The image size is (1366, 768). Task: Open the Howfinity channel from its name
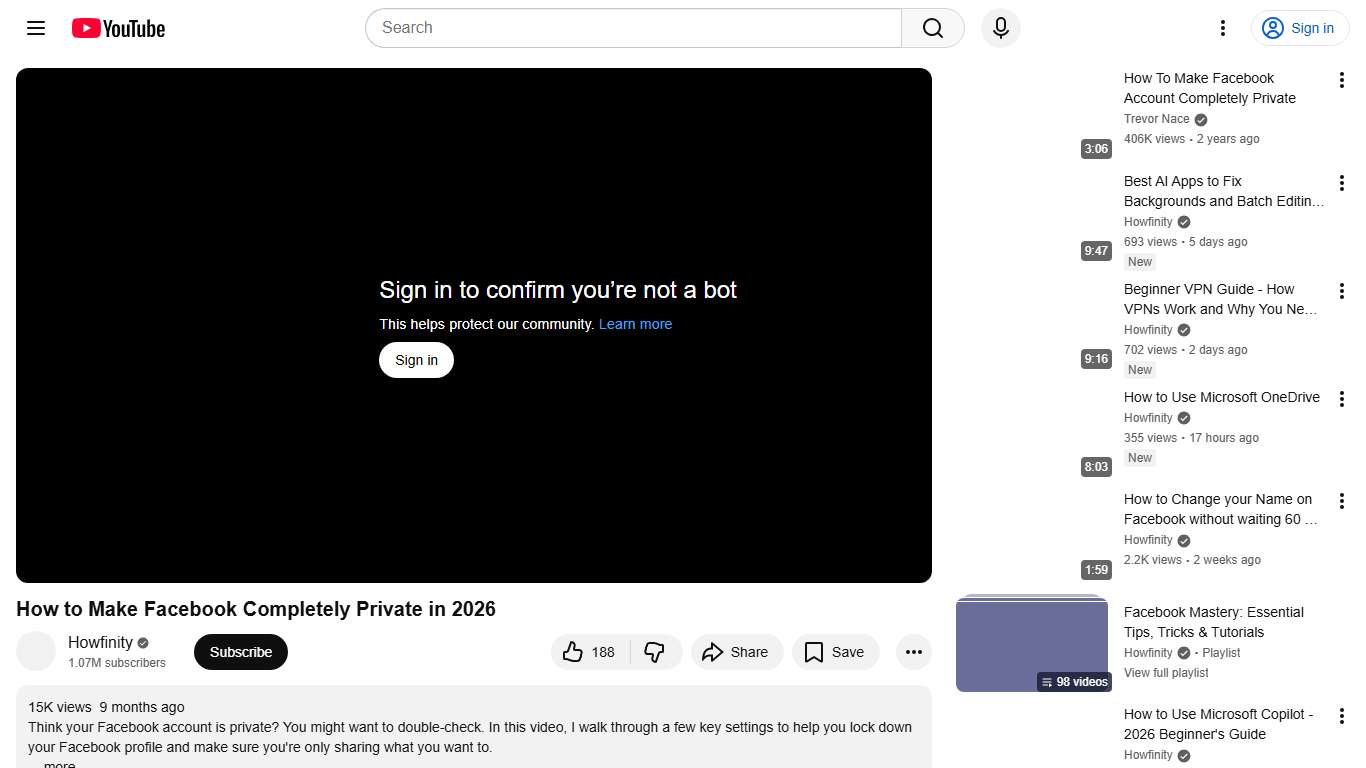pos(100,642)
